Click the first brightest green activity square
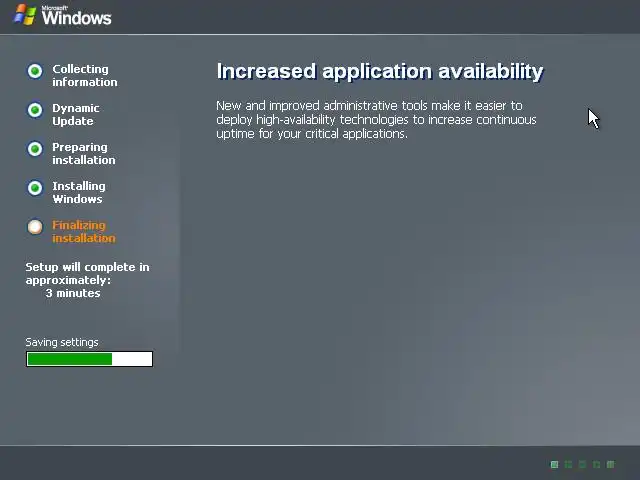Image resolution: width=640 pixels, height=480 pixels. tap(554, 464)
